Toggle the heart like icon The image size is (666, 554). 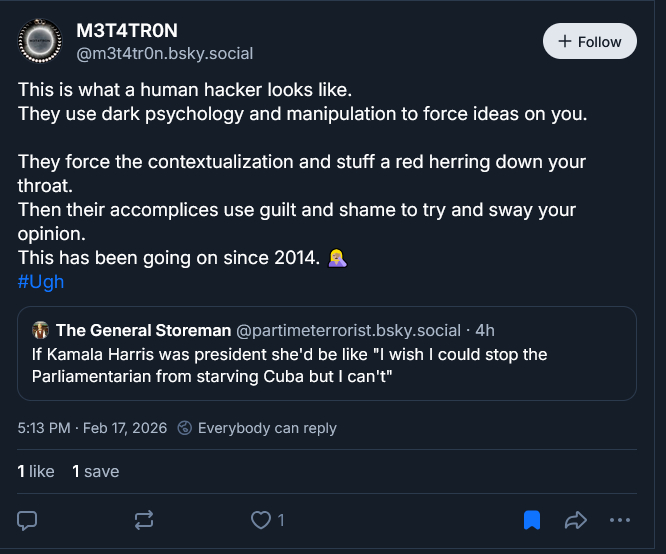click(x=262, y=520)
